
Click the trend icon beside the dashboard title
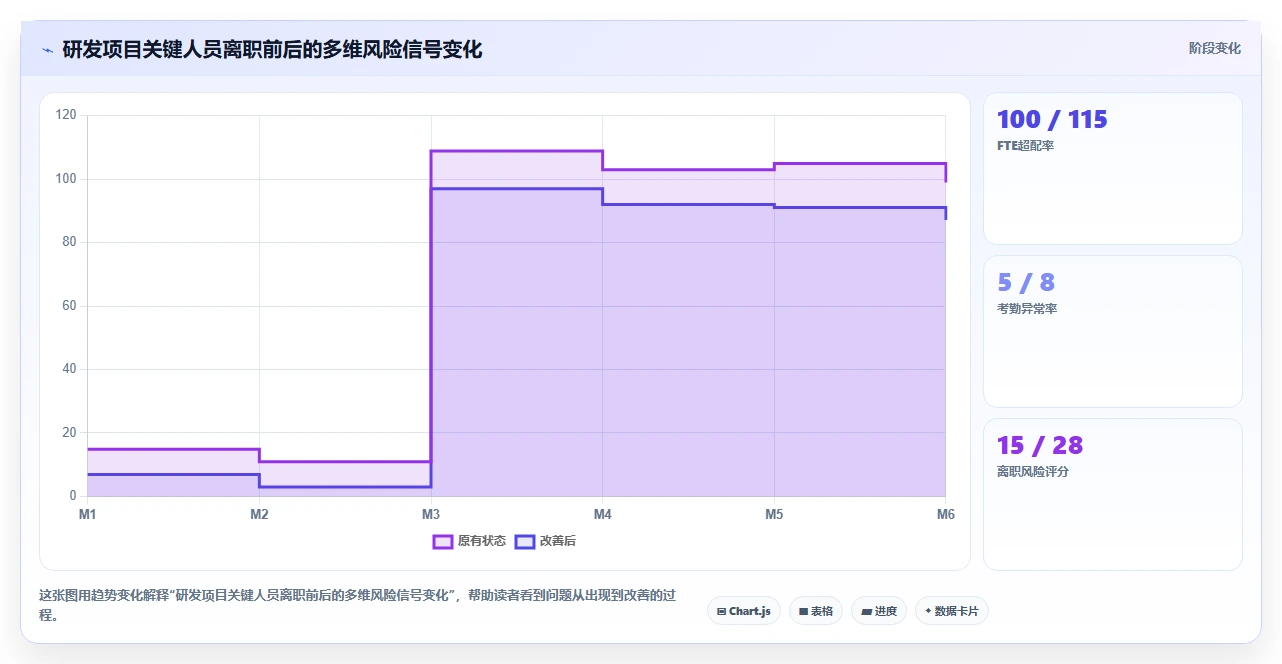[47, 49]
